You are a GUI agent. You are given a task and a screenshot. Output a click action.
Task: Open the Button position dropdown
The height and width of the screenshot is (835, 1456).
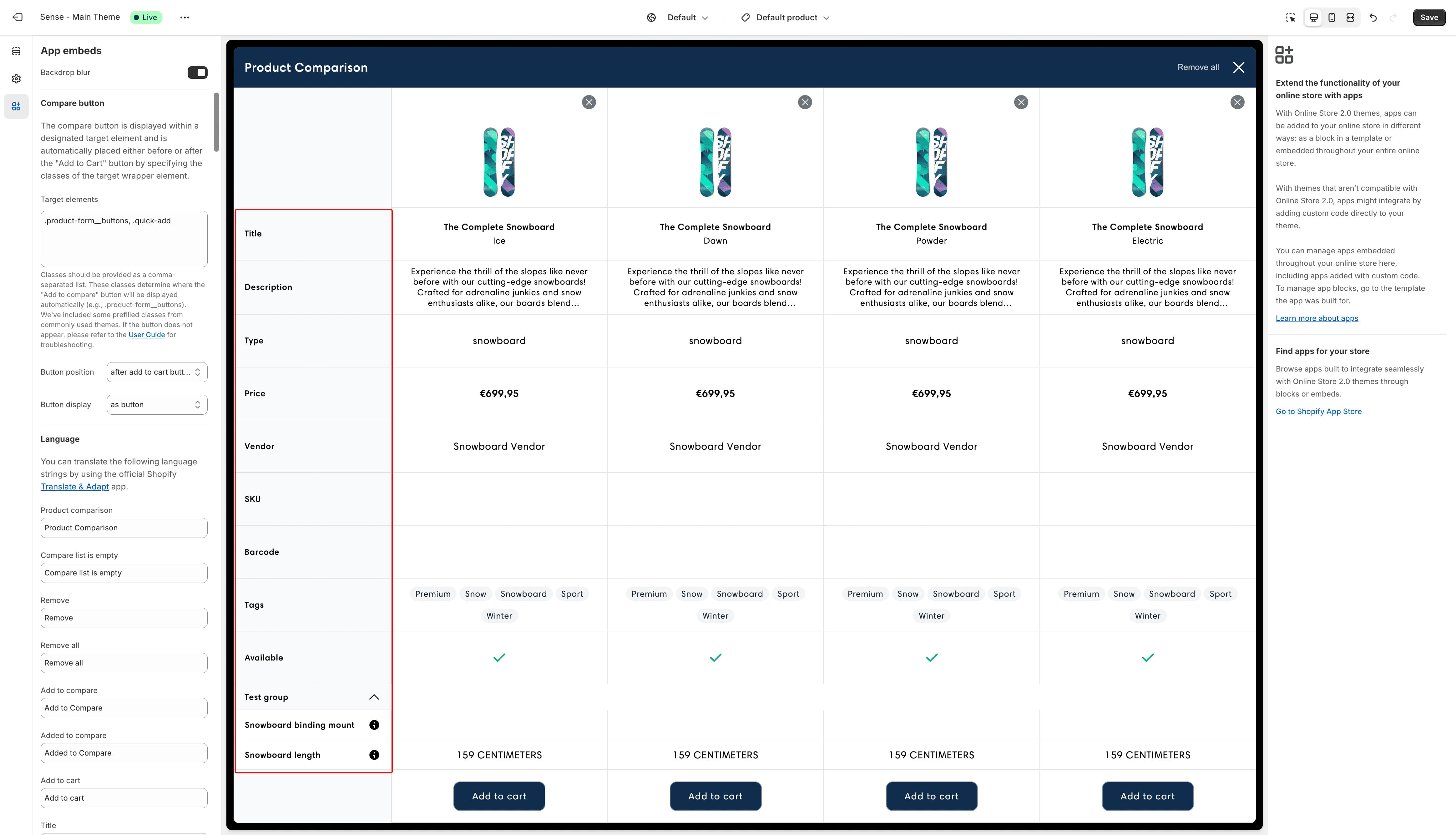pyautogui.click(x=156, y=372)
